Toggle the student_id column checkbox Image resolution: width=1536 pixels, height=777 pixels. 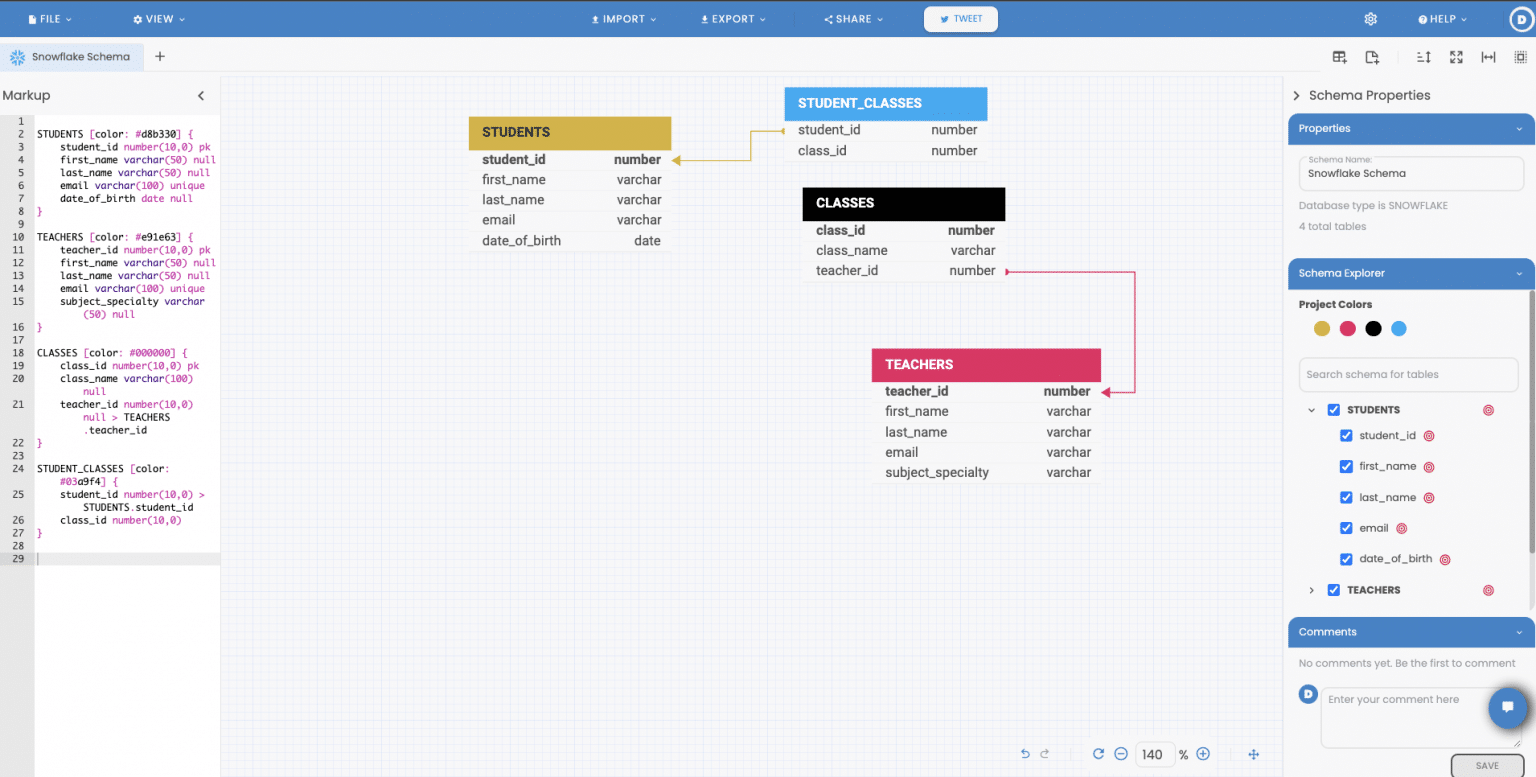pos(1346,436)
